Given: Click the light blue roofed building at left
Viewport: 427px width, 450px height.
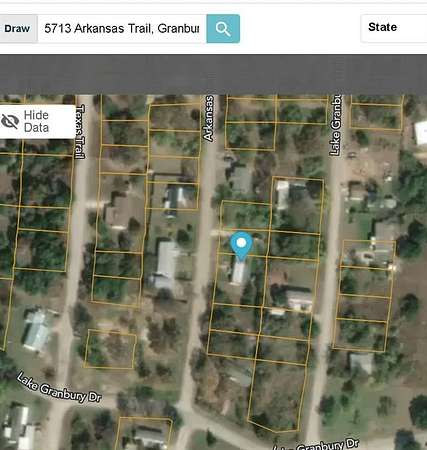Looking at the screenshot, I should [x=36, y=331].
